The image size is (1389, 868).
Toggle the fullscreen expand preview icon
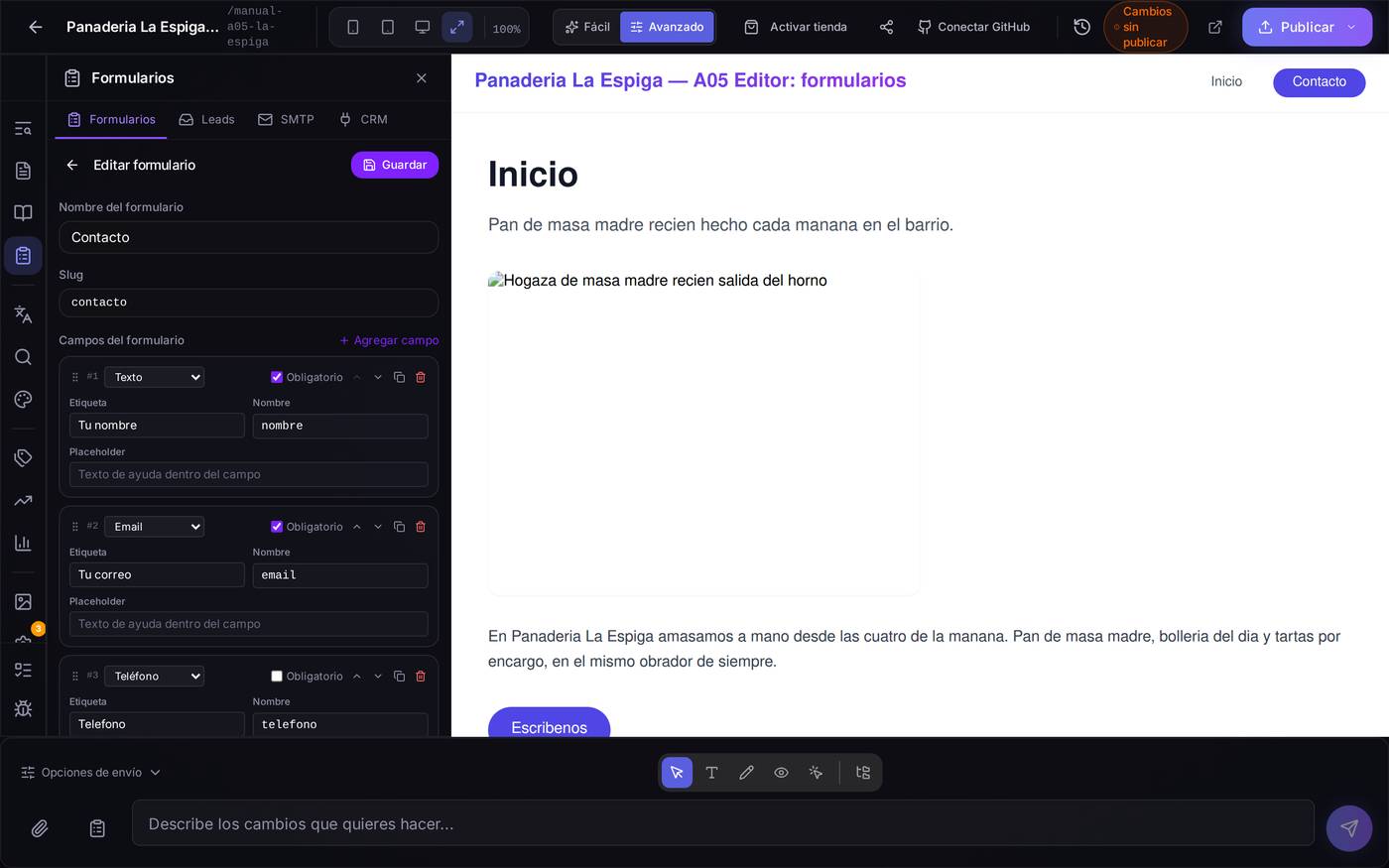(457, 27)
